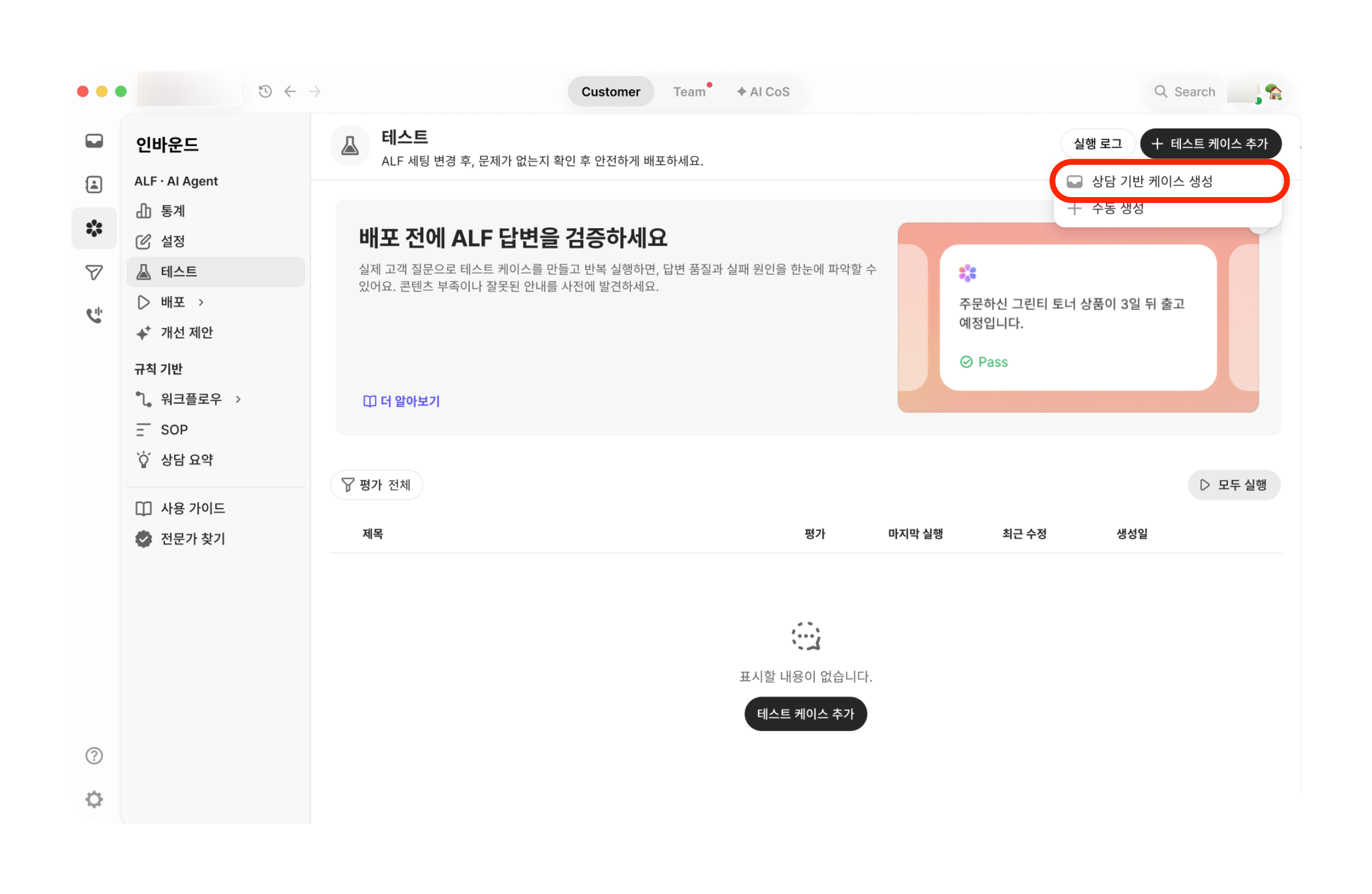1372x894 pixels.
Task: Click the Pass sample card thumbnail
Action: [1078, 317]
